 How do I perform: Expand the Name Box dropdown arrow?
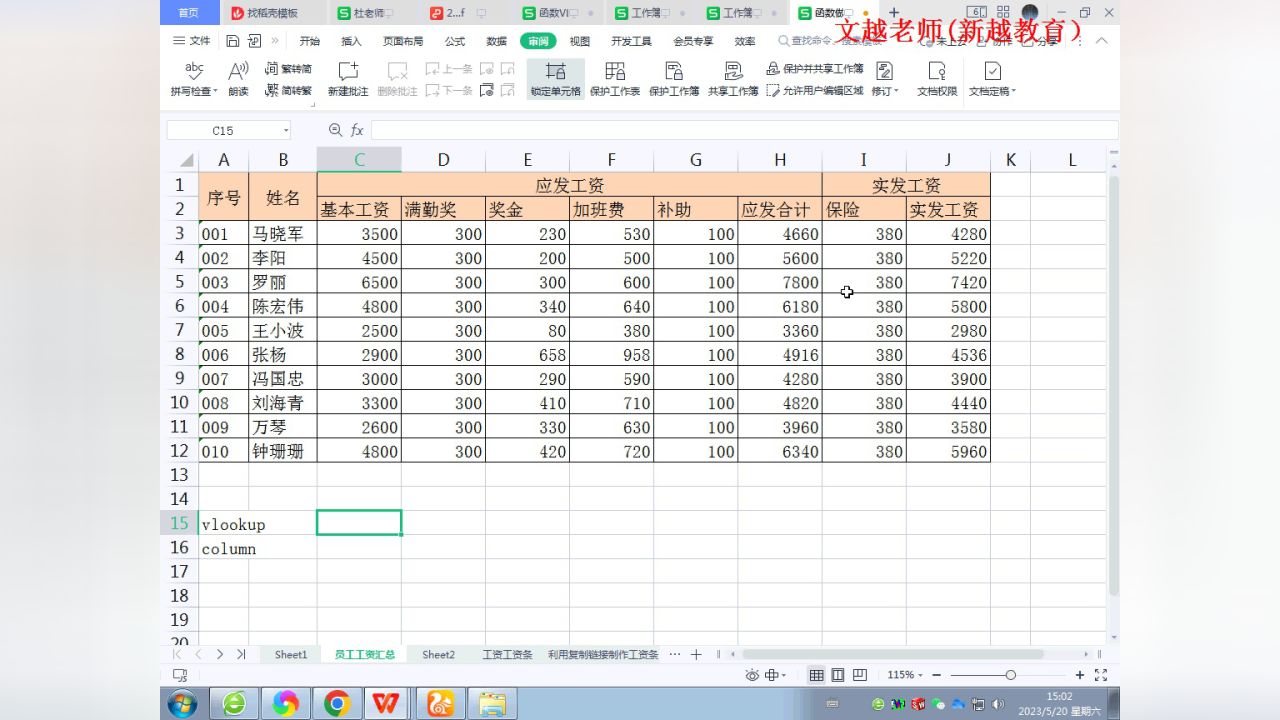coord(286,130)
